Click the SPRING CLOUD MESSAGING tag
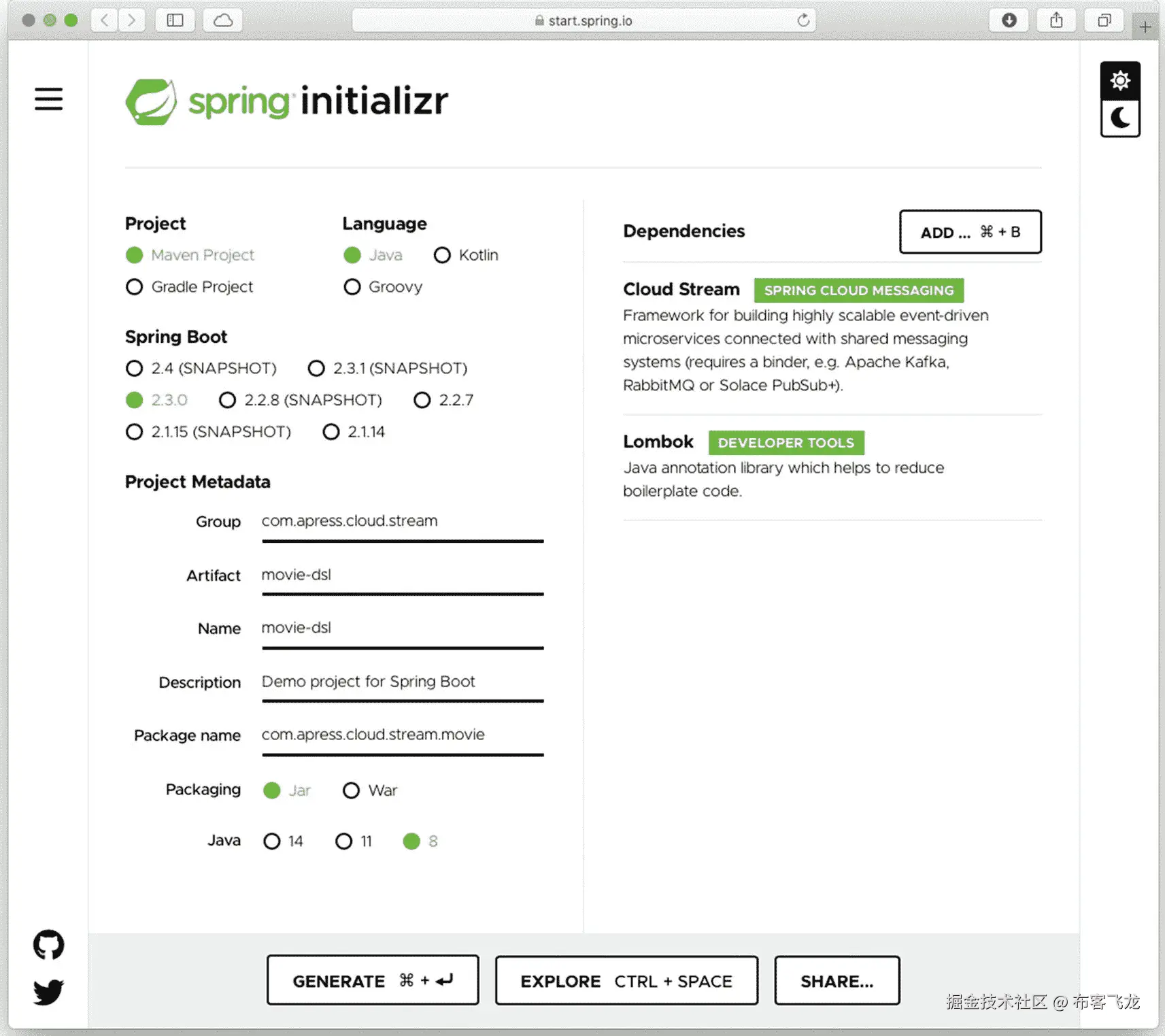This screenshot has height=1036, width=1165. (858, 290)
